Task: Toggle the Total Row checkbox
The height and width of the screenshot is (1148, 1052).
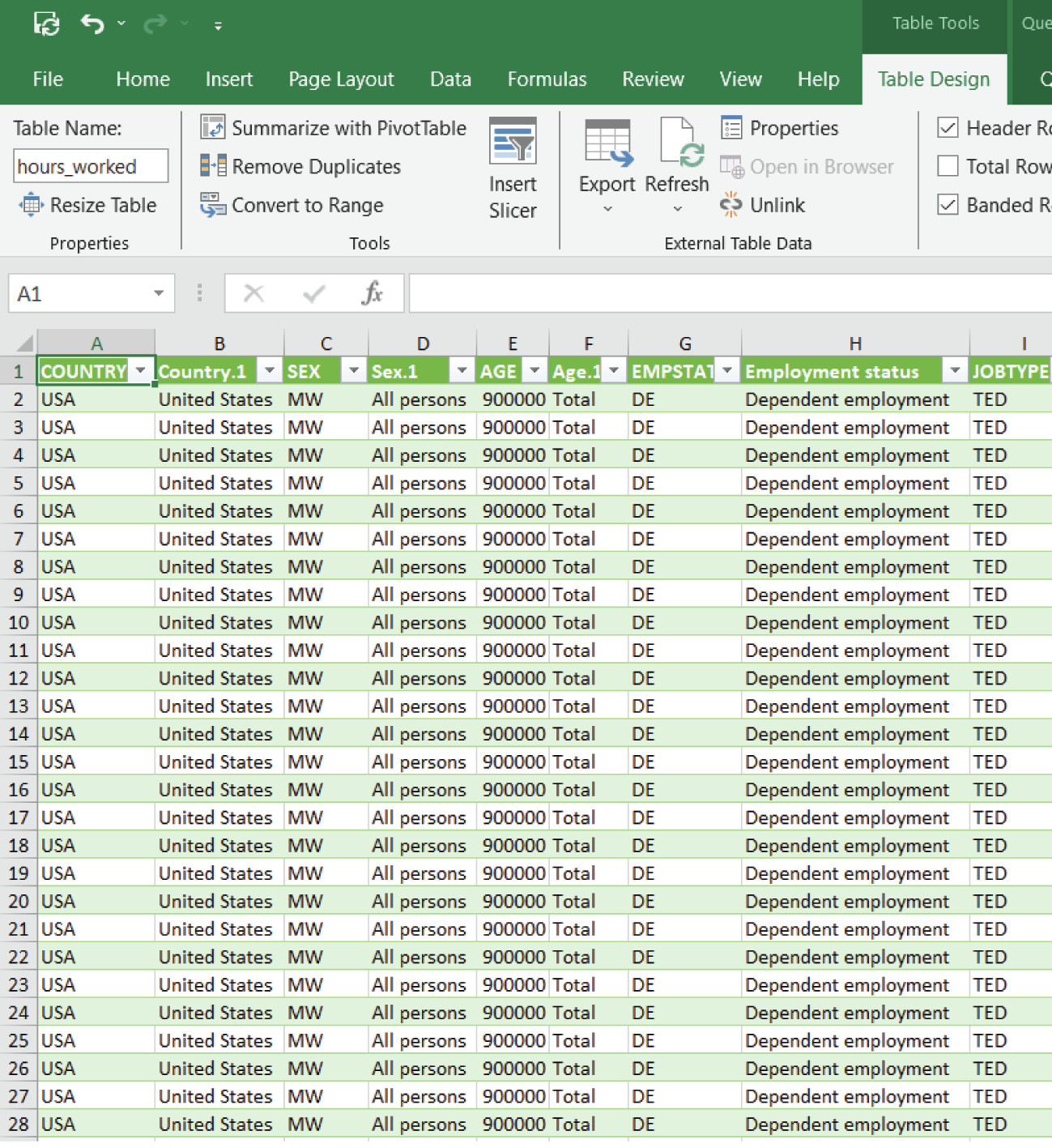Action: click(948, 166)
